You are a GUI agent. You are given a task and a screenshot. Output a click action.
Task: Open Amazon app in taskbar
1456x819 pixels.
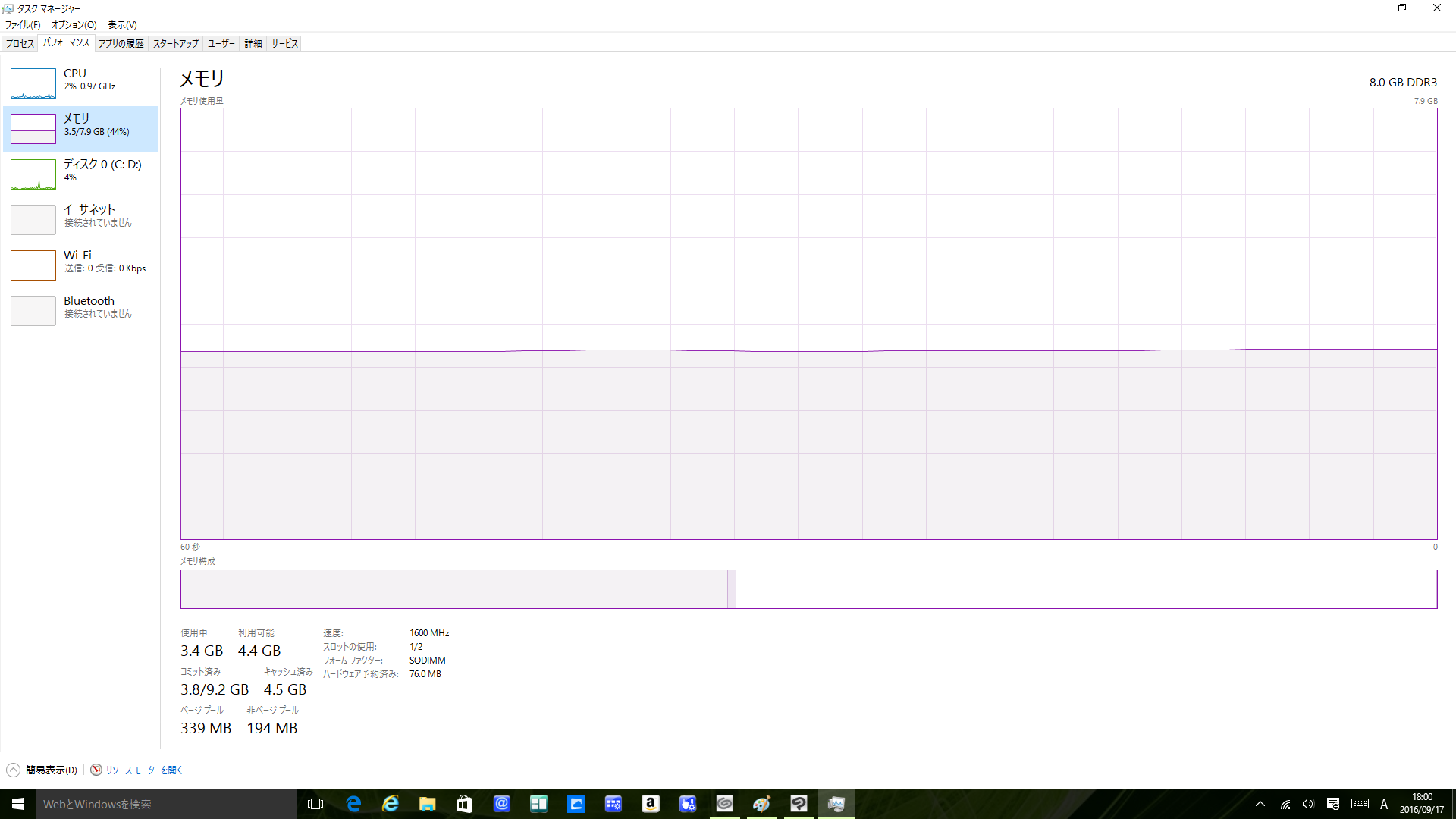pyautogui.click(x=650, y=804)
